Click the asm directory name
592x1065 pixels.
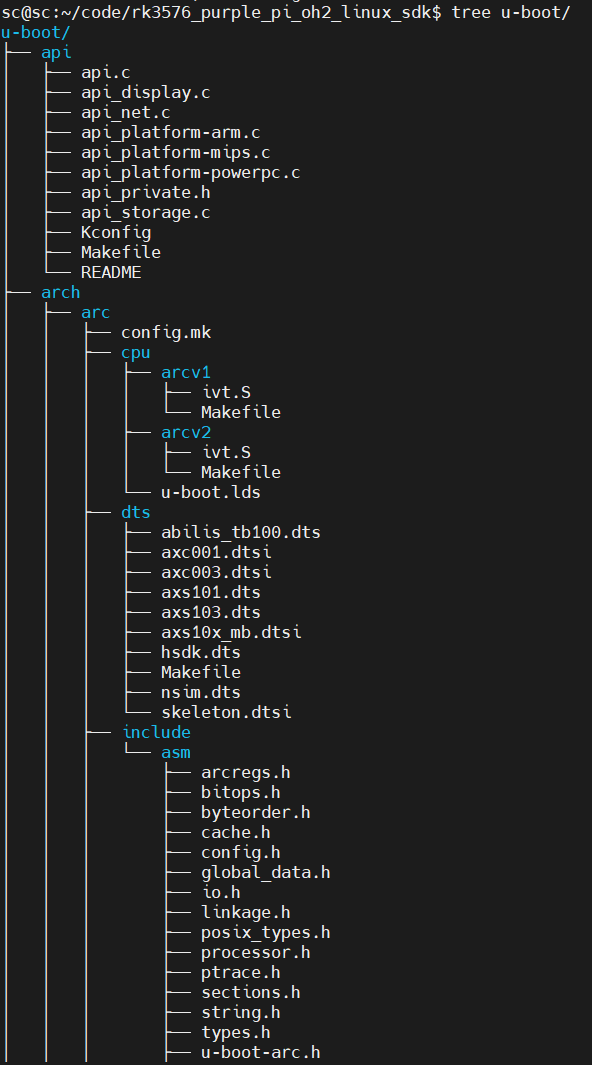coord(175,753)
